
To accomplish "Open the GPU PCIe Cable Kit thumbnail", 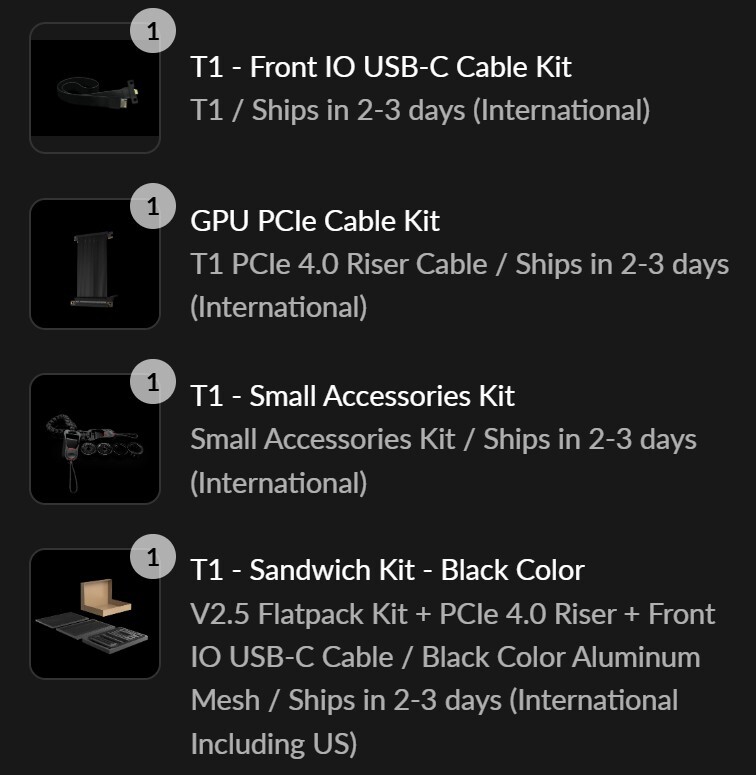I will pyautogui.click(x=95, y=263).
